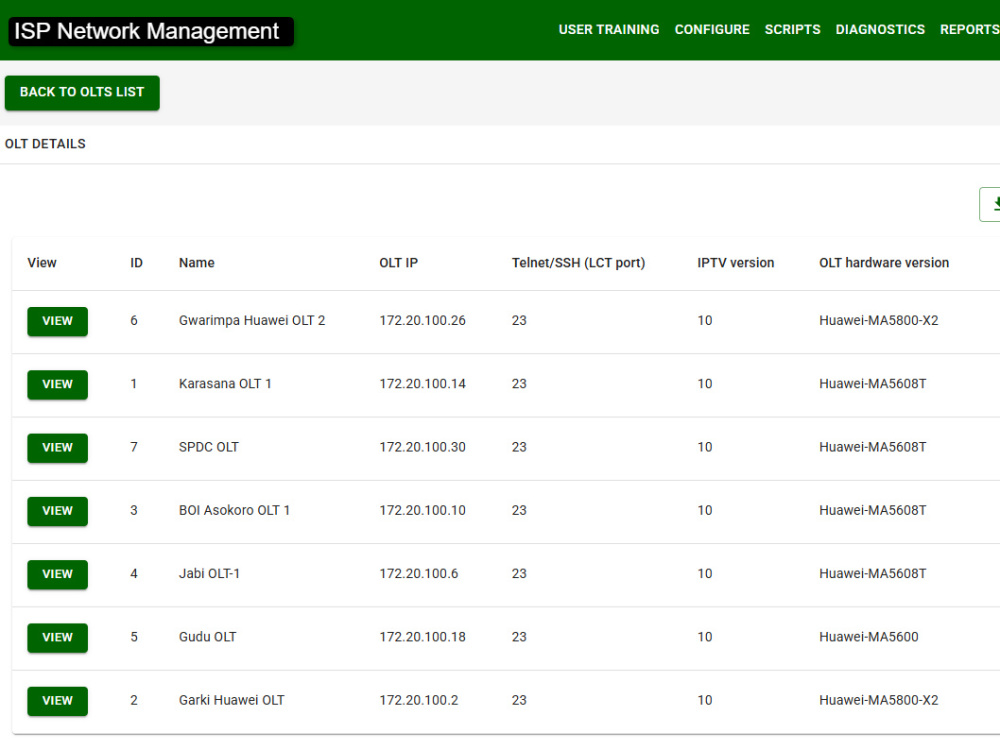Viewport: 1000px width, 750px height.
Task: Open the CONFIGURE menu
Action: (x=712, y=29)
